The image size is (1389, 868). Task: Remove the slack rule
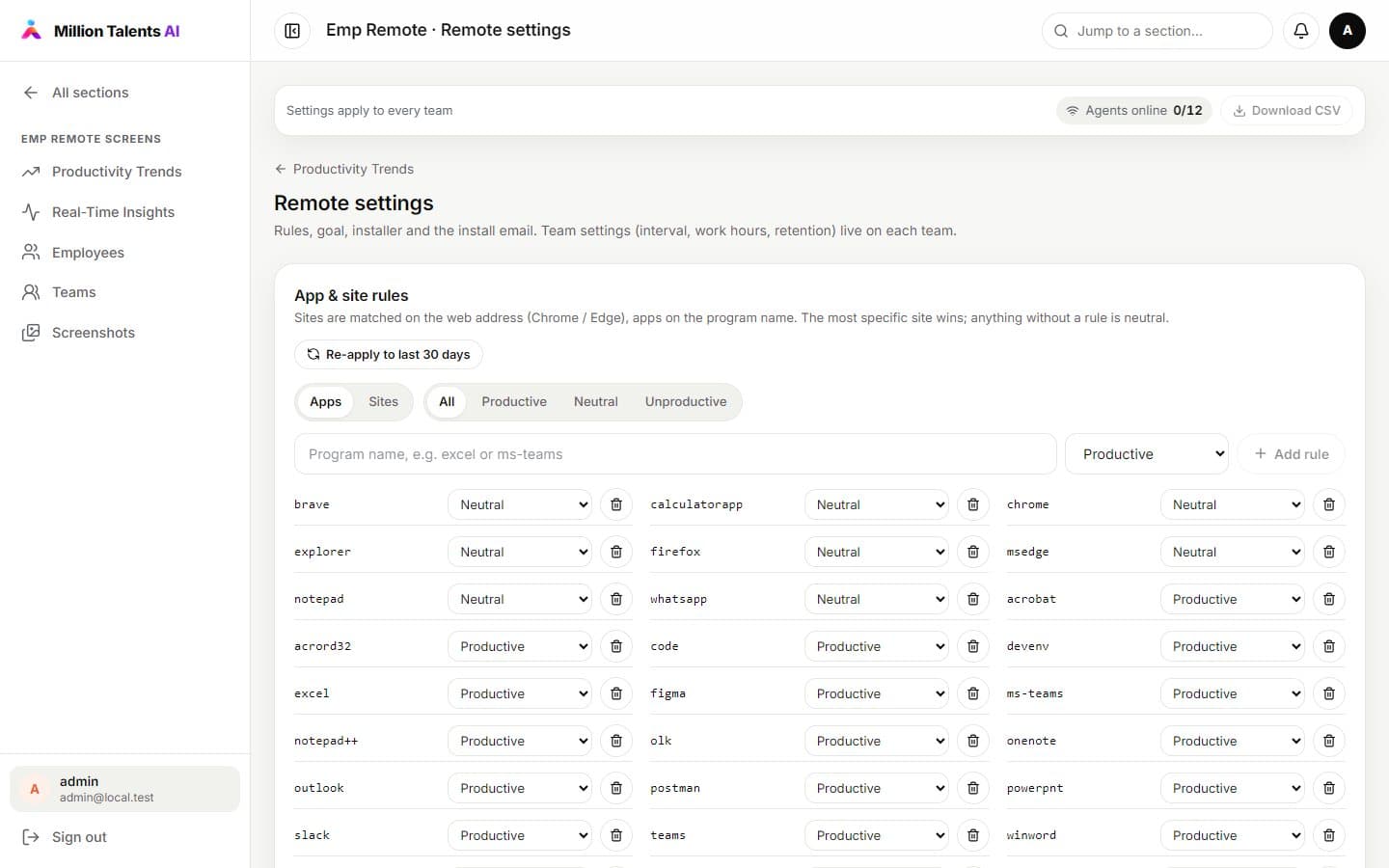[x=616, y=835]
